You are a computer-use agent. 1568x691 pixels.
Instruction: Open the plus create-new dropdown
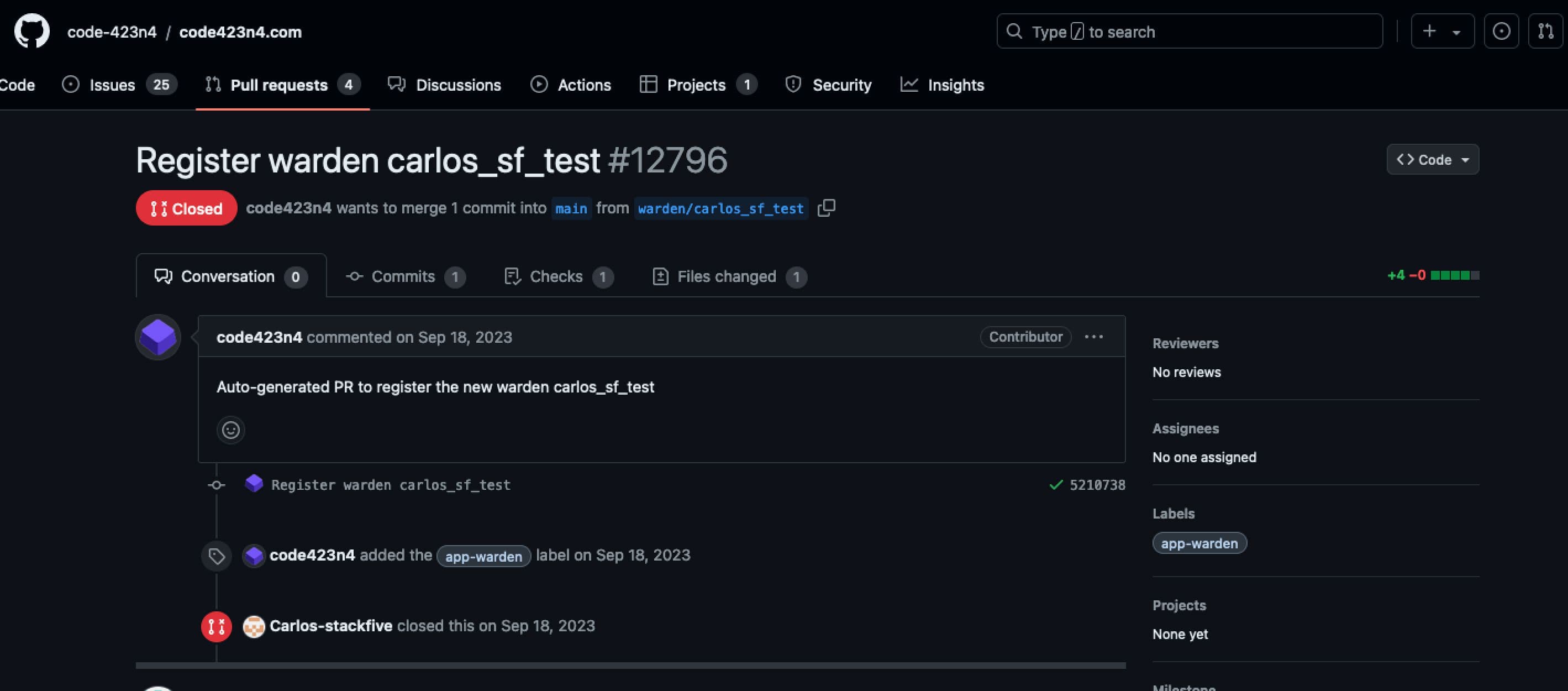(1442, 31)
